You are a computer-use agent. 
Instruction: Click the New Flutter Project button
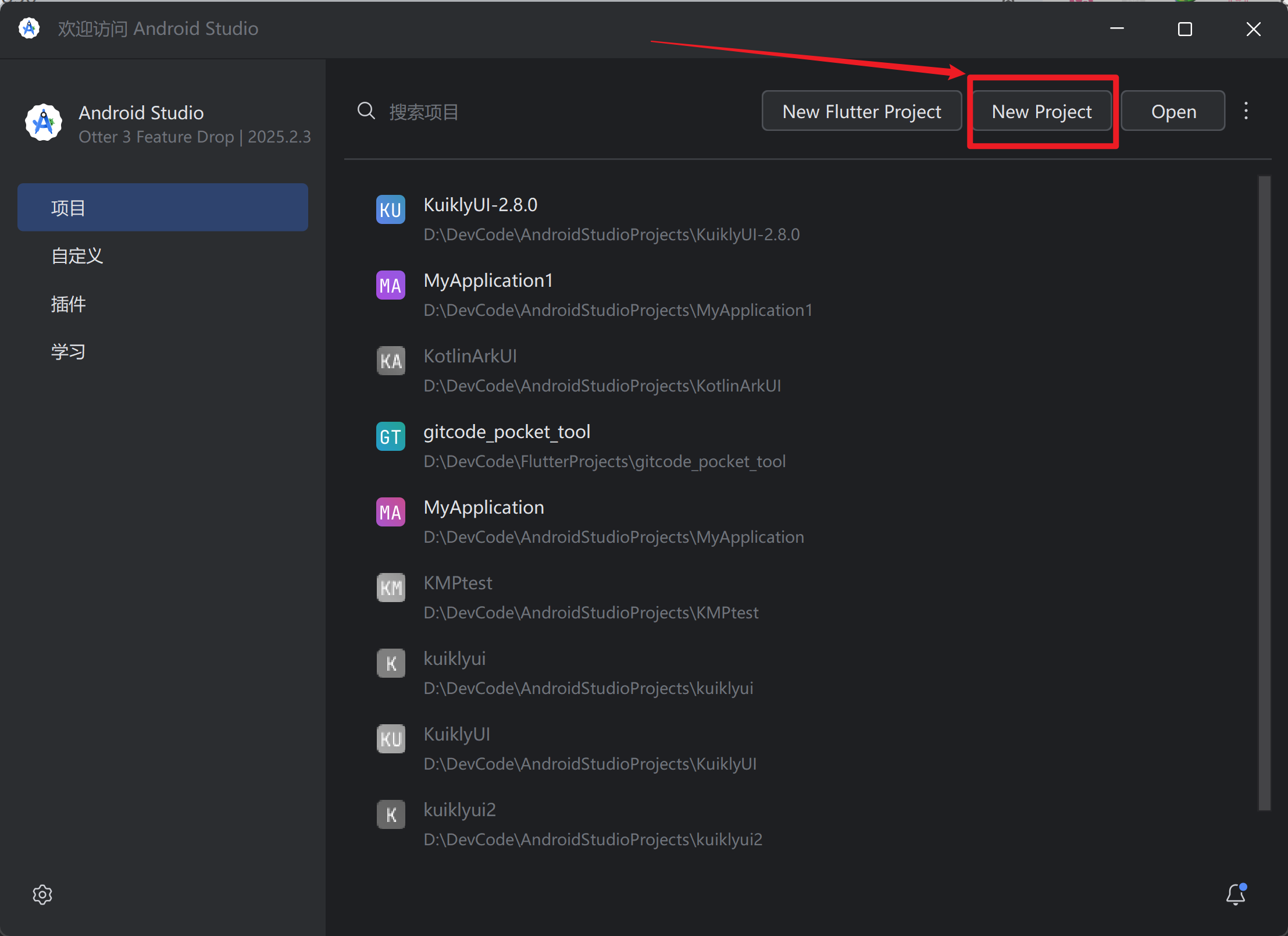tap(861, 111)
